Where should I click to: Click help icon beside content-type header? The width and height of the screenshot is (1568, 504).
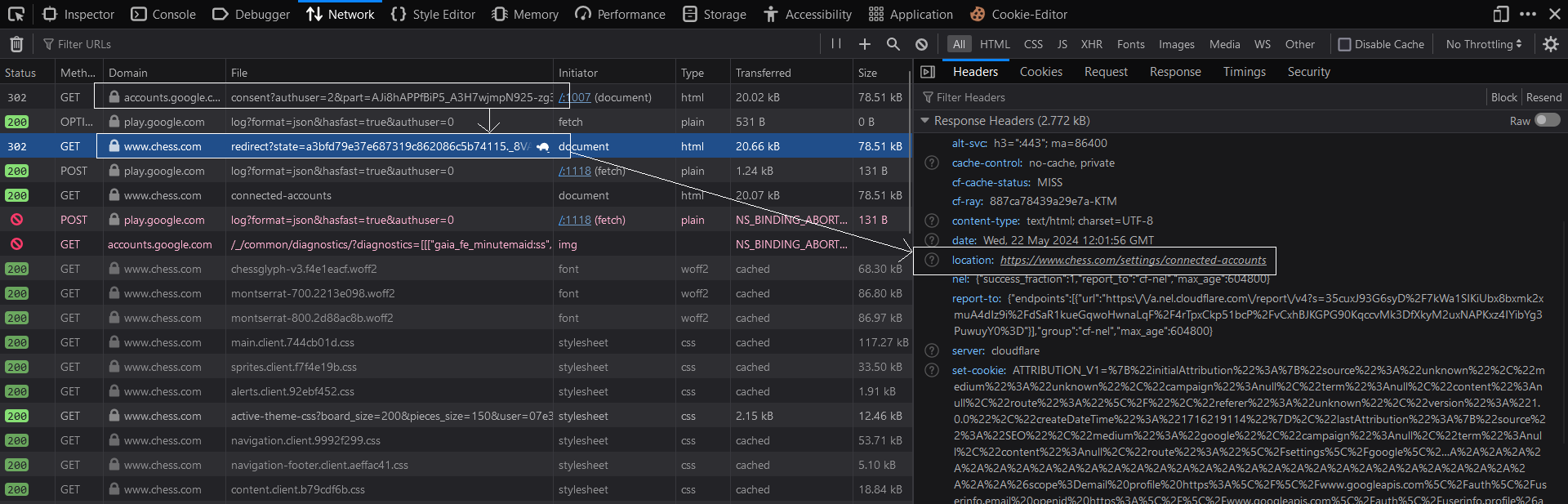pyautogui.click(x=931, y=221)
